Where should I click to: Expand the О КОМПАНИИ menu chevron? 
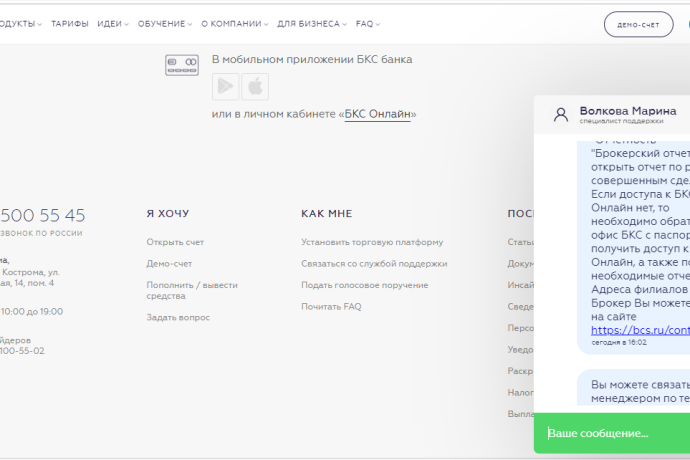[x=266, y=25]
